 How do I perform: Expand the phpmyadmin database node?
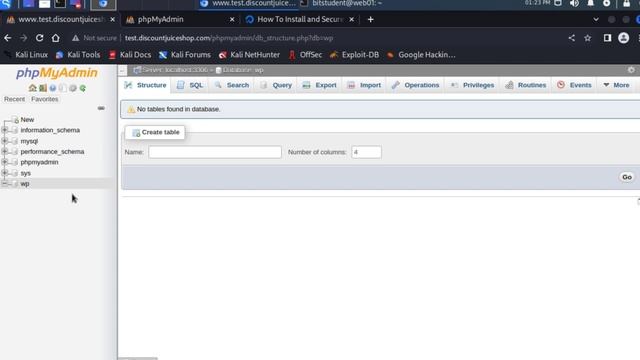pyautogui.click(x=4, y=162)
